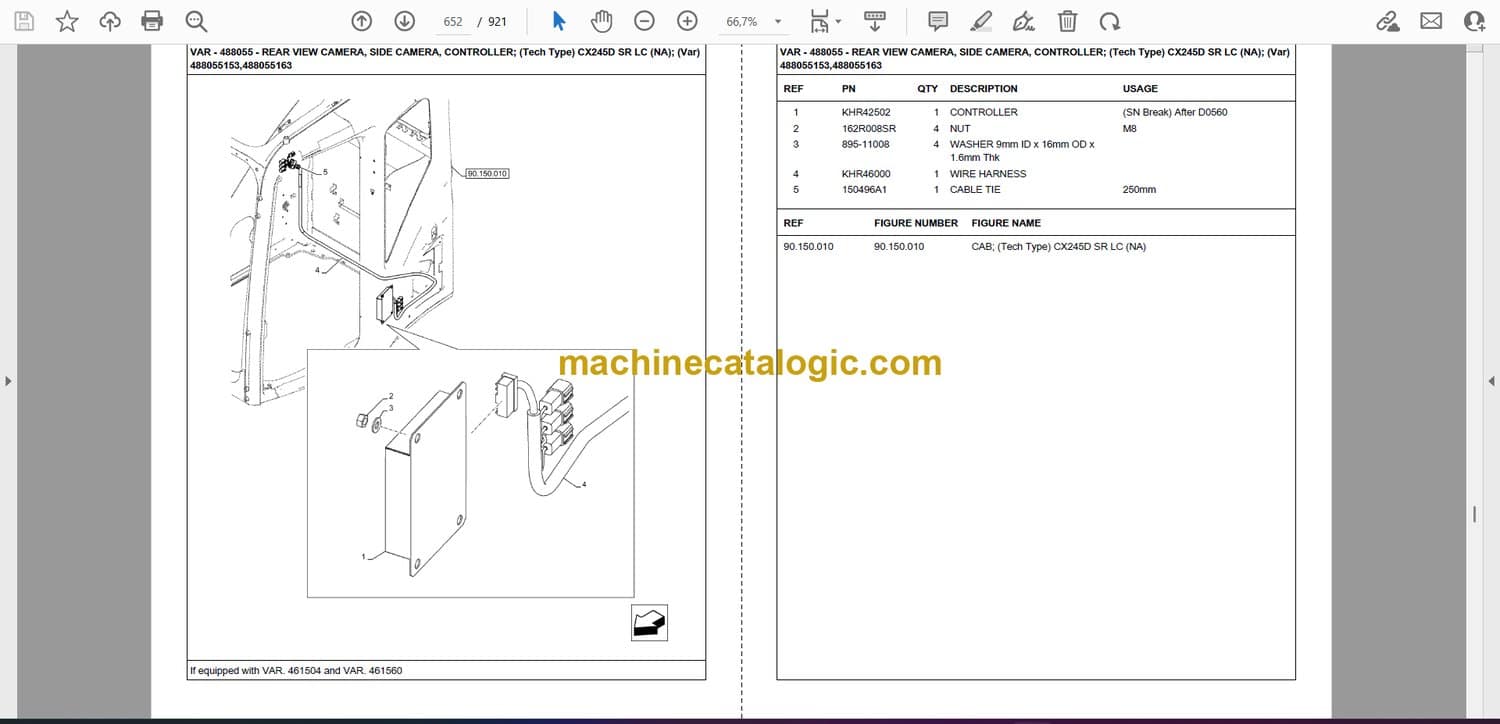Click the QTY column header
1500x724 pixels.
[928, 89]
